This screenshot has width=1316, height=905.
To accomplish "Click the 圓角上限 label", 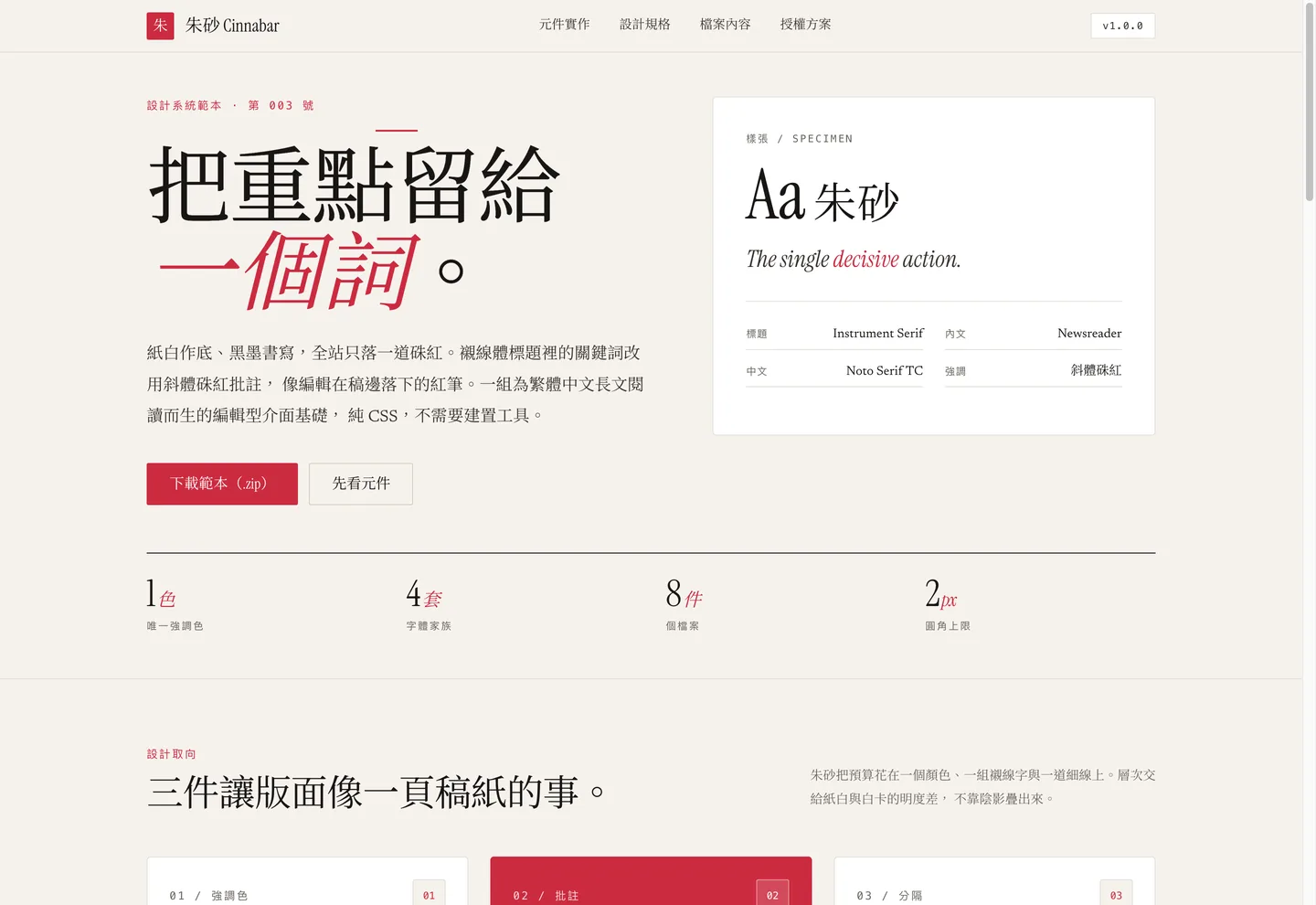I will pyautogui.click(x=948, y=626).
